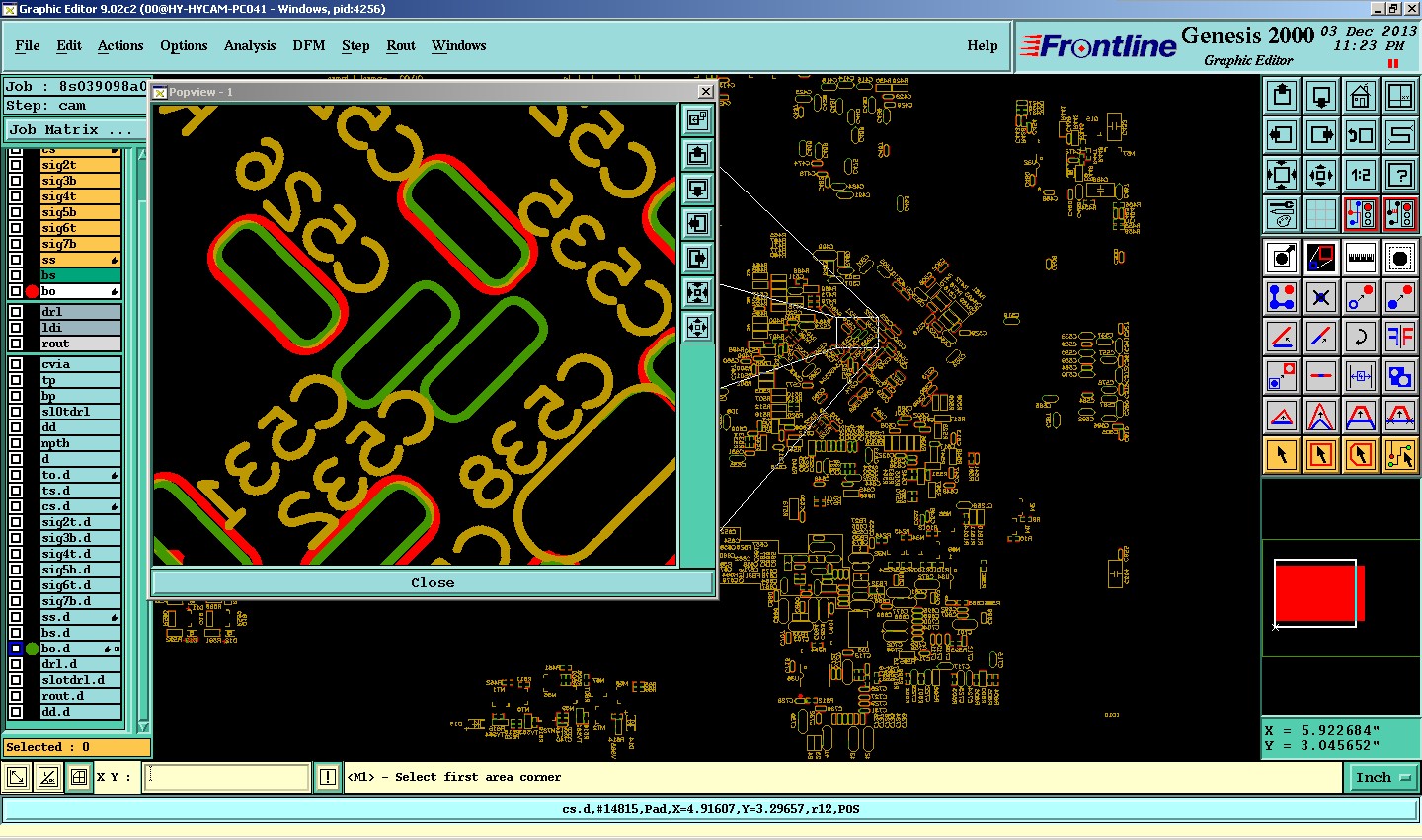Open the Analysis menu
The height and width of the screenshot is (840, 1422).
tap(250, 45)
